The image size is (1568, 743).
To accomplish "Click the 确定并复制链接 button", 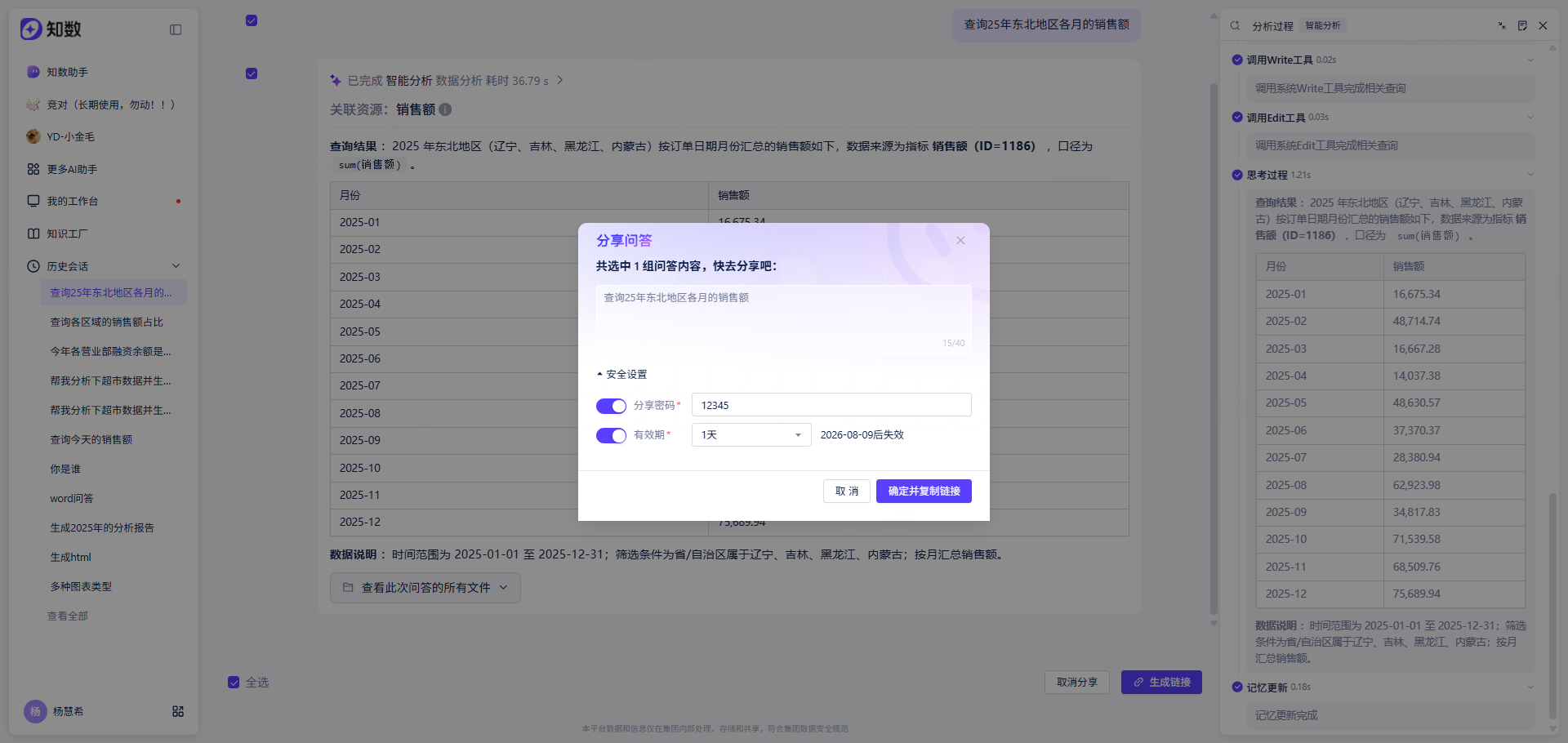I will point(924,492).
